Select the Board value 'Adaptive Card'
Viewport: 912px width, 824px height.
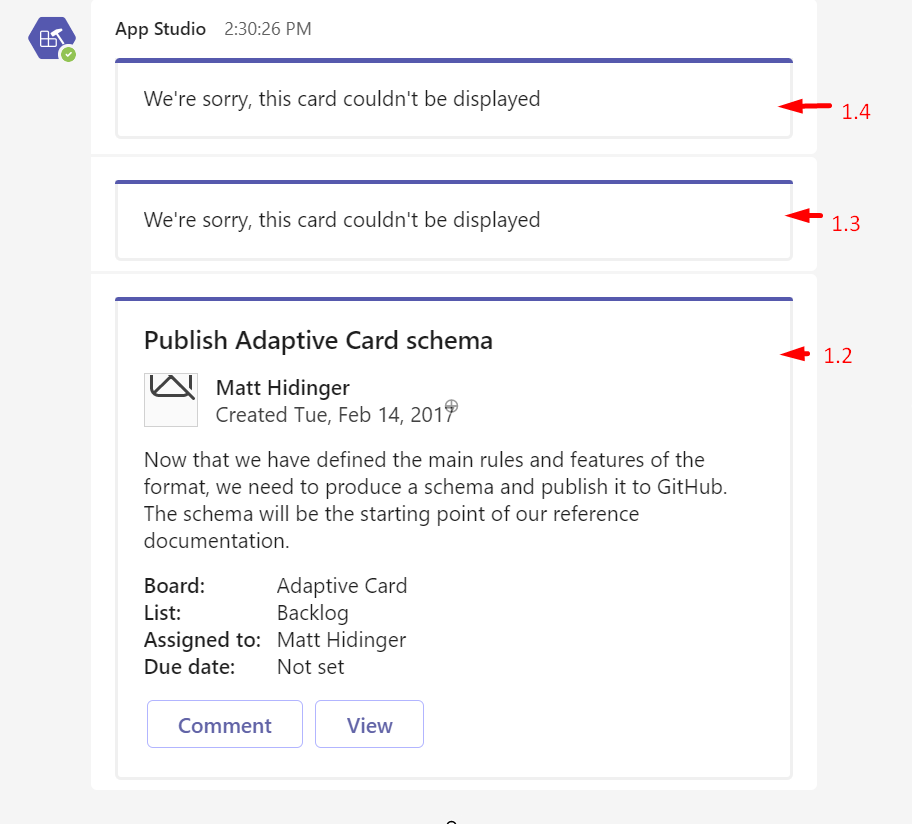coord(342,585)
